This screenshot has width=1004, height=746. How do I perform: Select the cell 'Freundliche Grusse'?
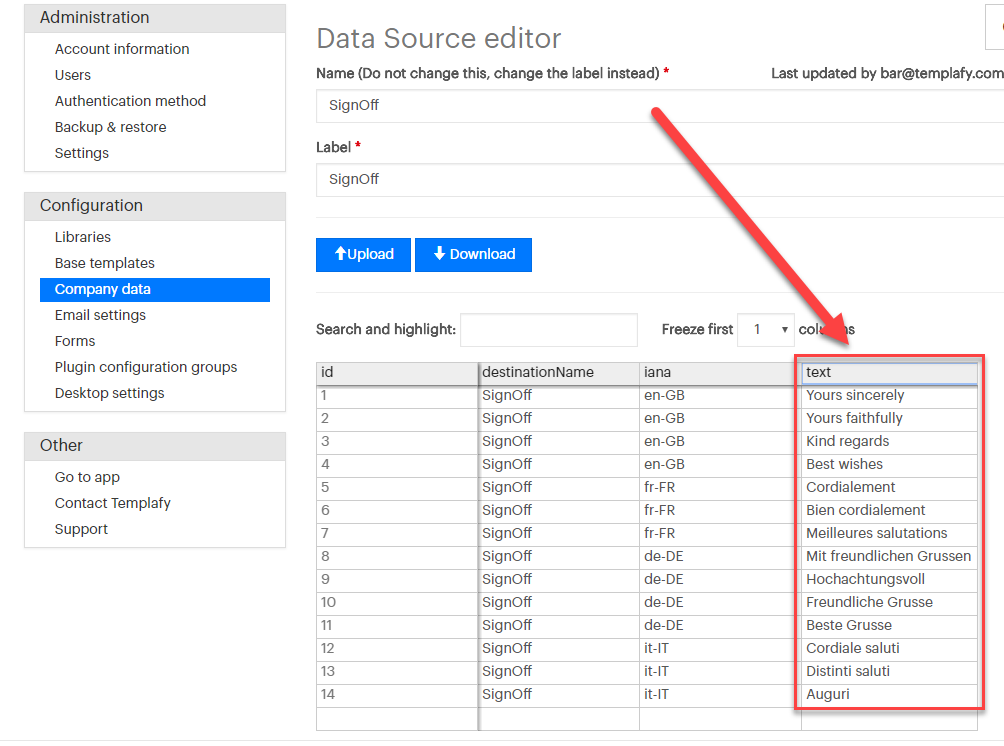point(889,603)
